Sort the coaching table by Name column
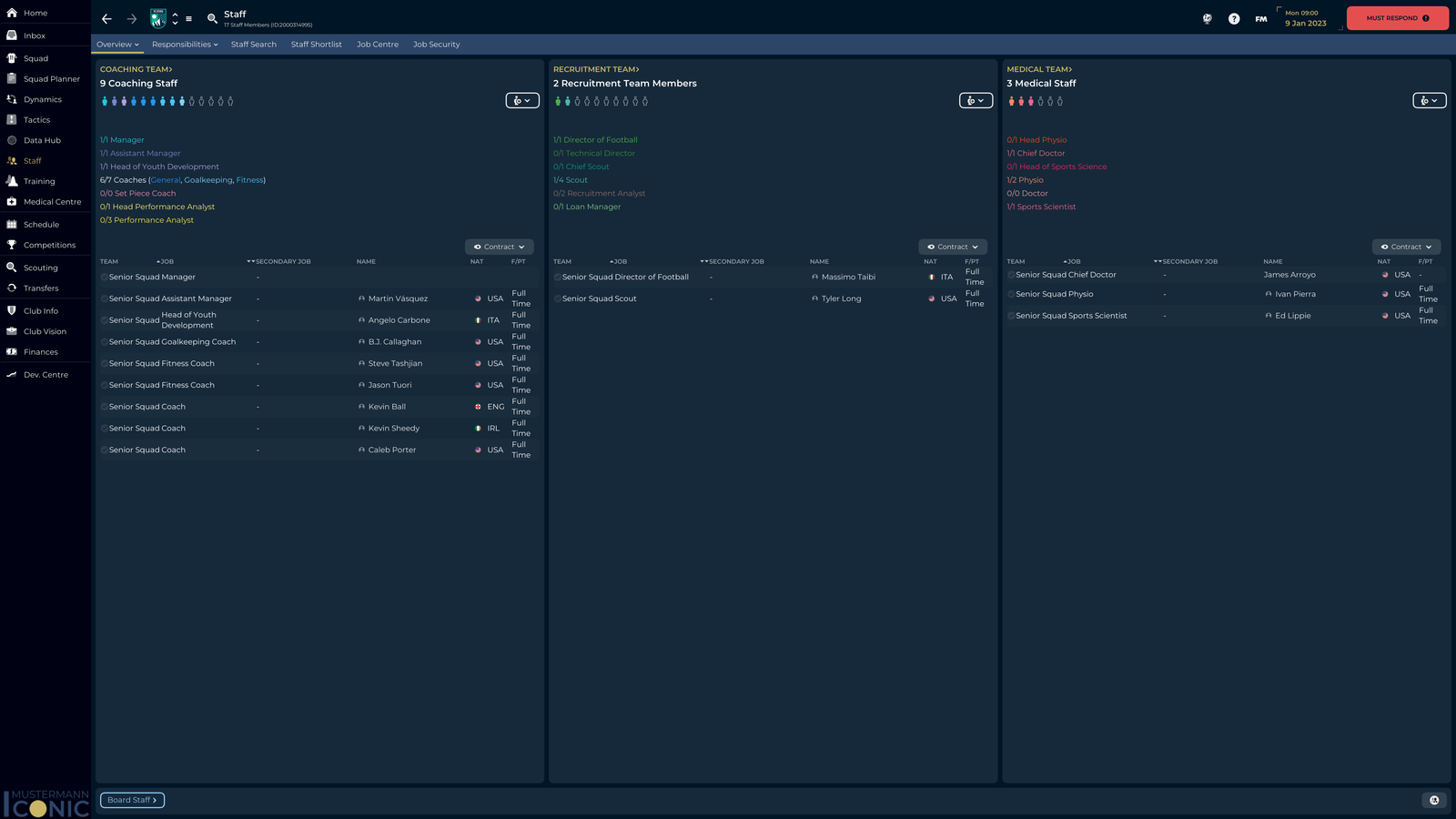 point(366,261)
